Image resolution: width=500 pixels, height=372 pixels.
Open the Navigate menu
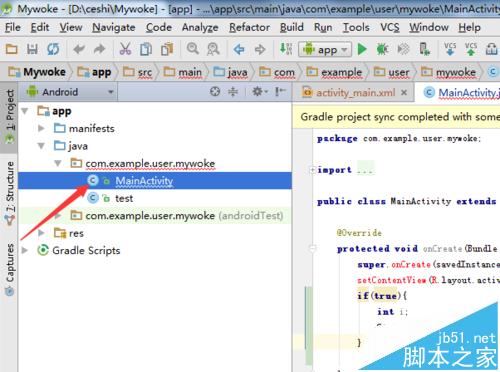click(x=114, y=27)
